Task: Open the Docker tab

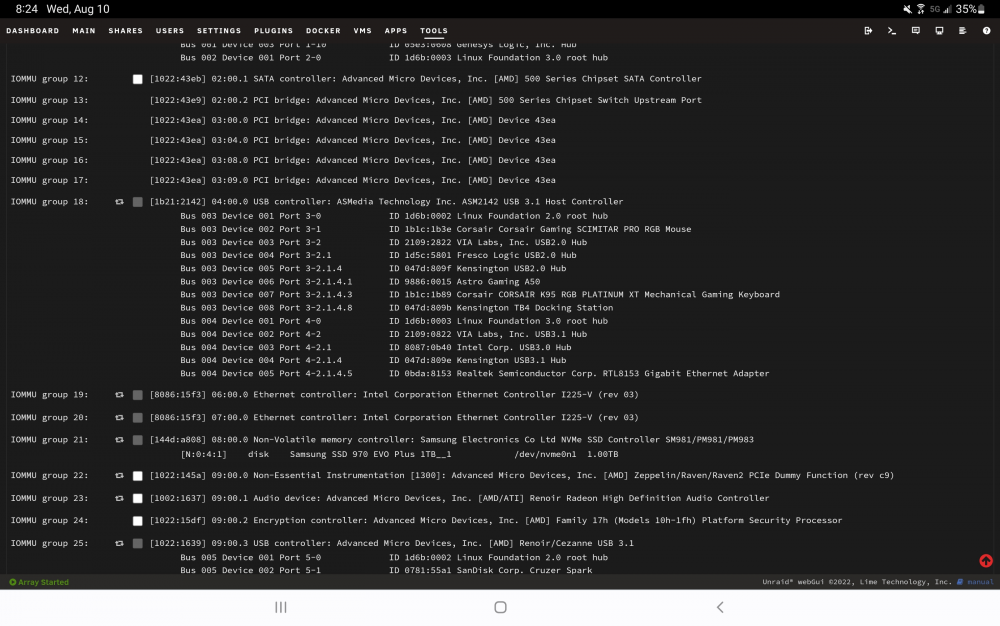Action: coord(323,31)
